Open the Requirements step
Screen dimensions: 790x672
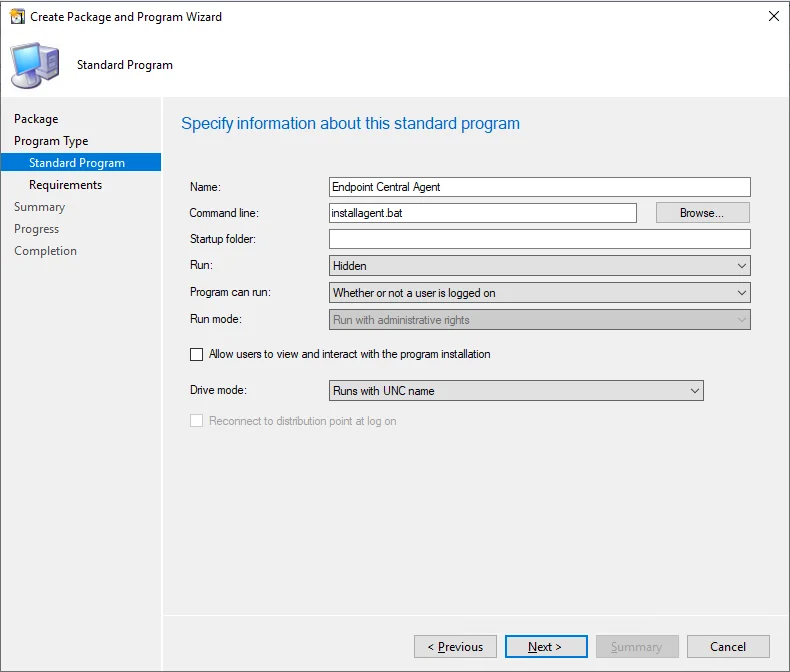[65, 185]
